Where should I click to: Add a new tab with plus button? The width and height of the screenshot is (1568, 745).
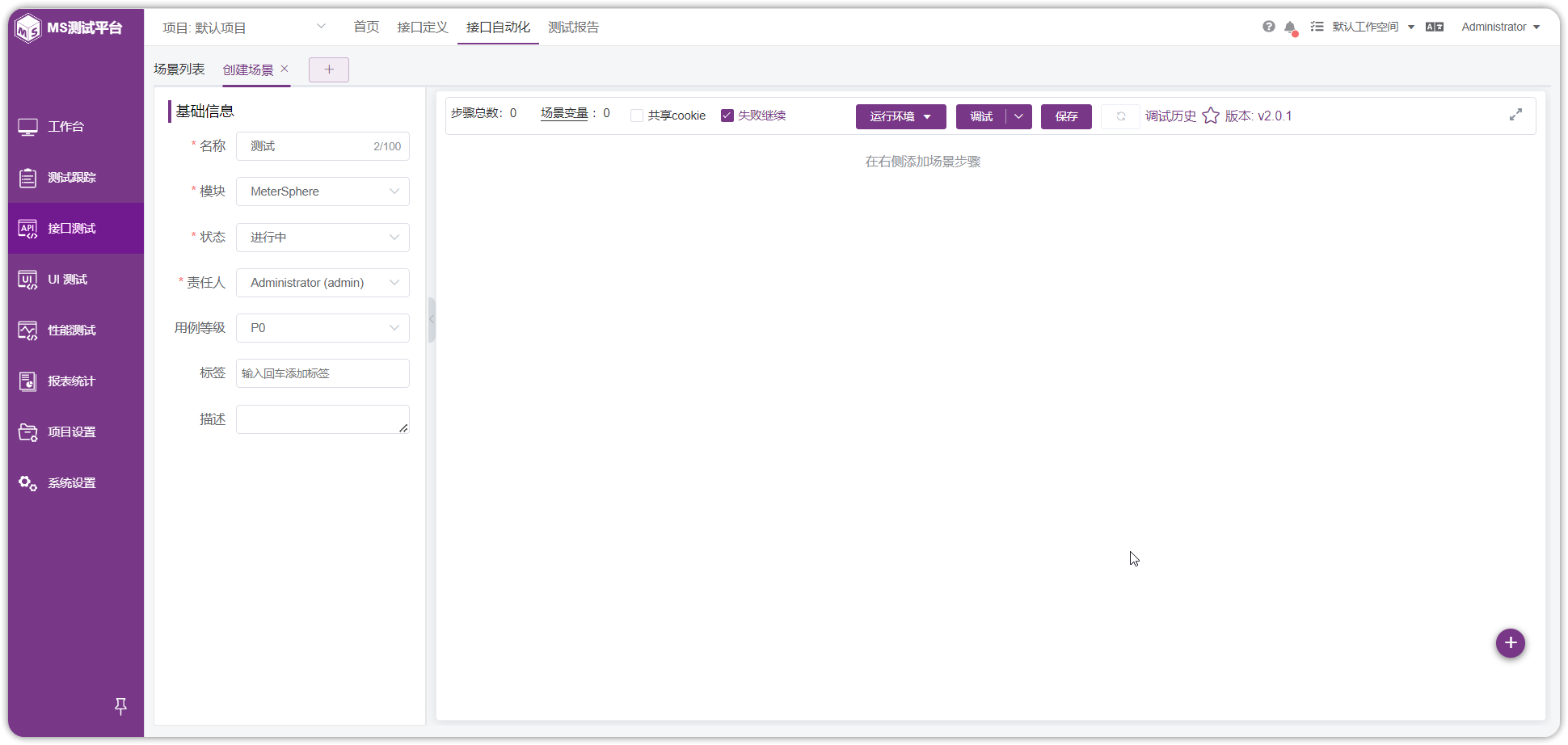(329, 69)
